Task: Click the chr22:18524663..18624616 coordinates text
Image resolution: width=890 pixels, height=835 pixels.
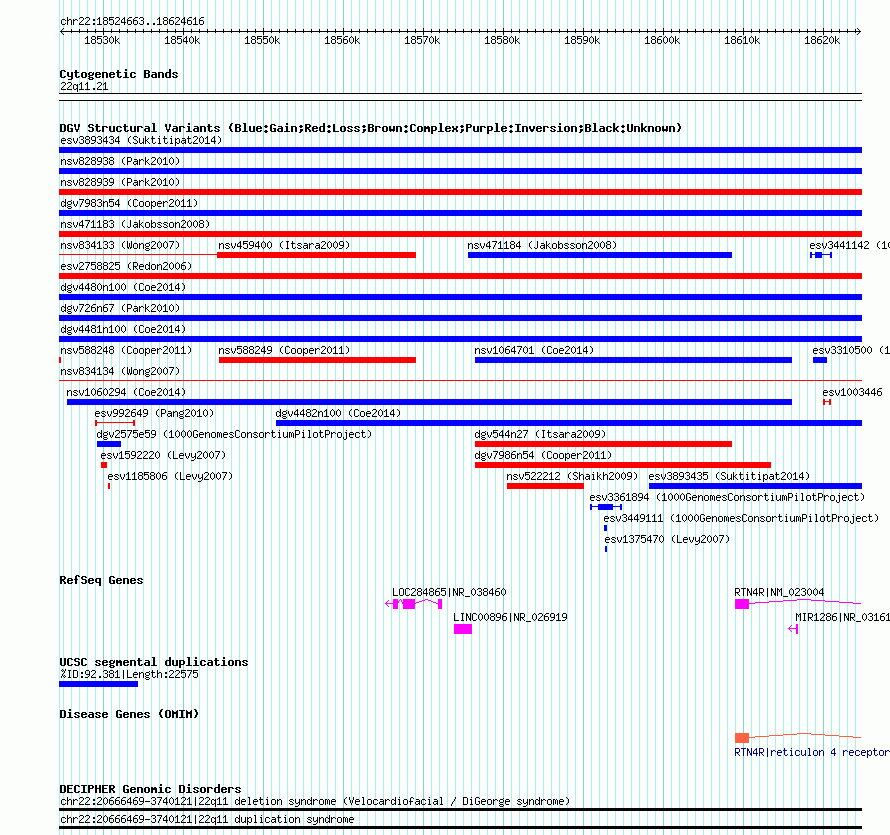Action: point(132,21)
